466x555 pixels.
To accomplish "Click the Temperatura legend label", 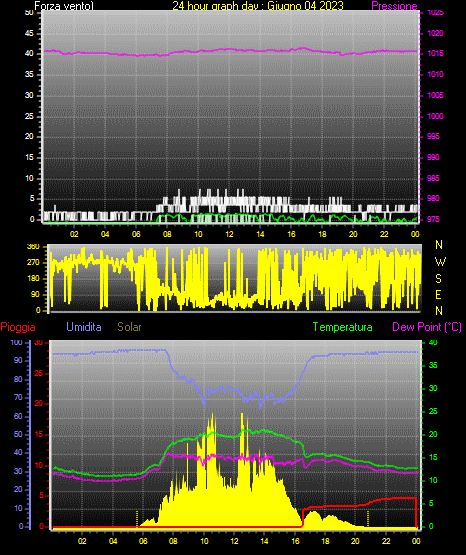I will pos(343,327).
